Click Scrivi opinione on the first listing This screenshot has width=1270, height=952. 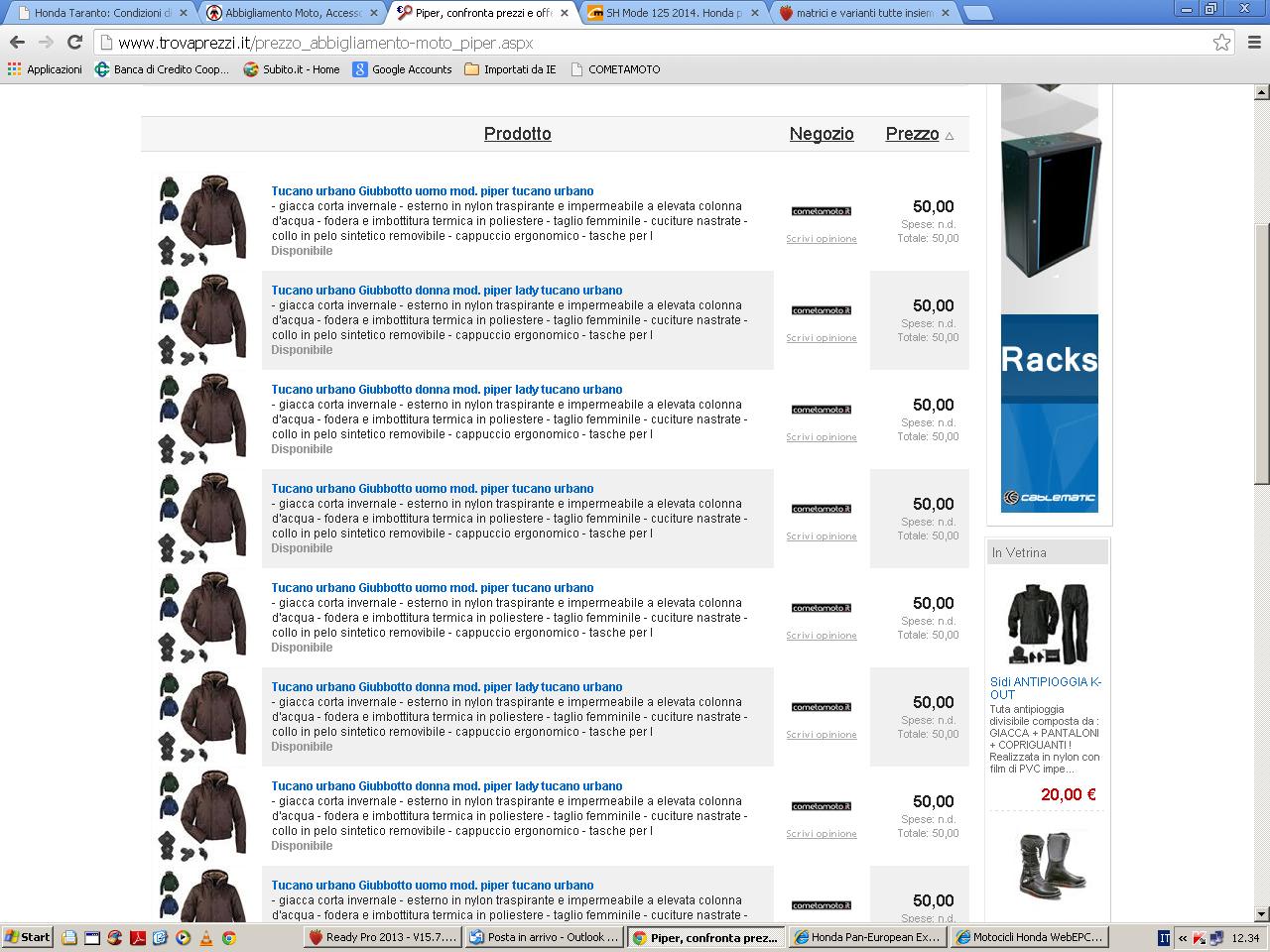(822, 239)
